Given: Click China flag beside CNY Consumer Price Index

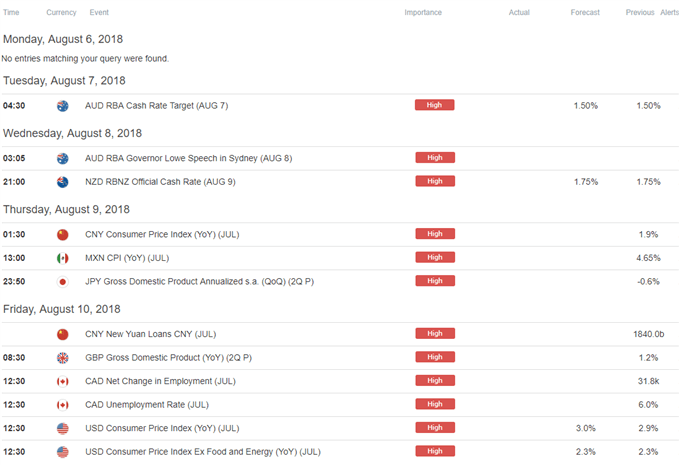Looking at the screenshot, I should [62, 234].
